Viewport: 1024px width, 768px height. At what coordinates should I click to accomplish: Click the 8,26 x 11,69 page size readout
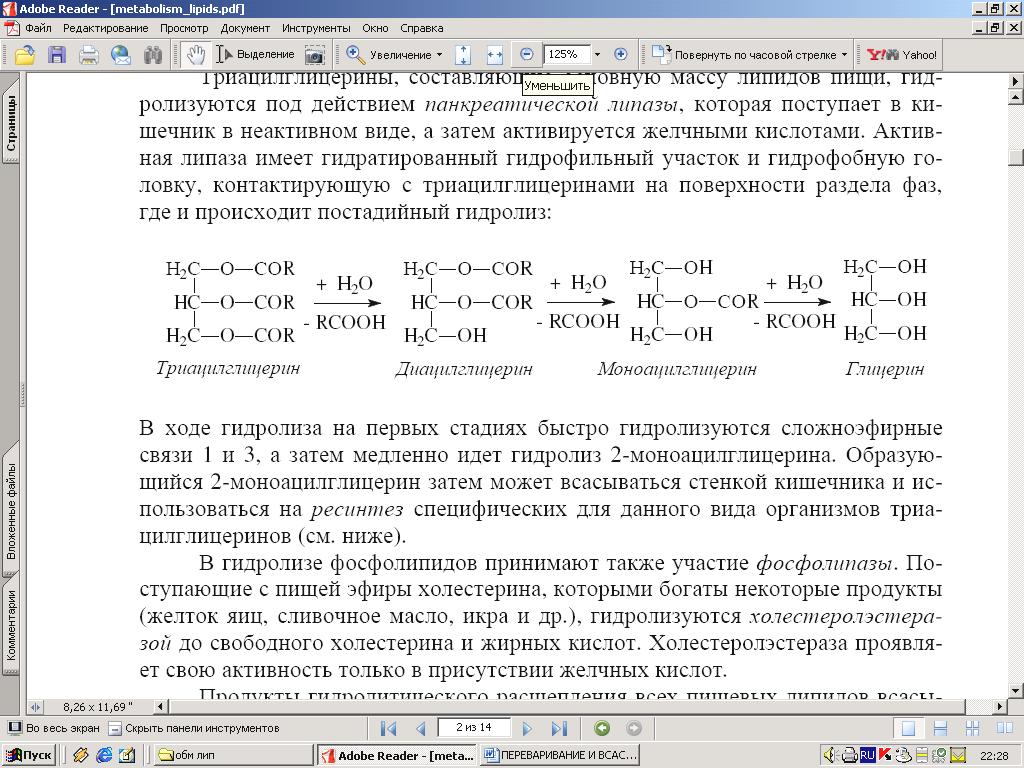(97, 707)
